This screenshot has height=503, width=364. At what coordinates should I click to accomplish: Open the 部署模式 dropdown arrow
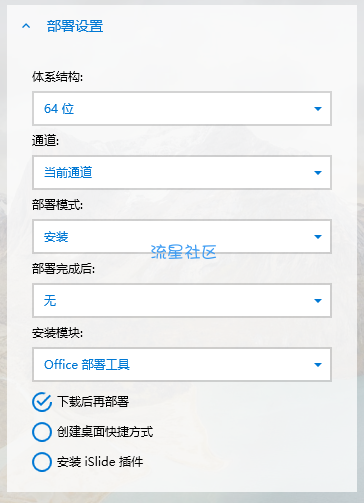click(318, 237)
